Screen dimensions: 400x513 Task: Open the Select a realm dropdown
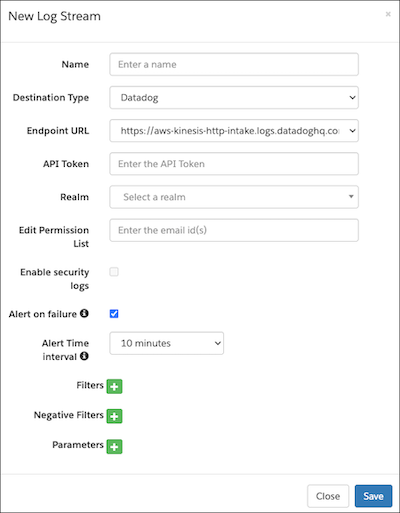click(234, 197)
